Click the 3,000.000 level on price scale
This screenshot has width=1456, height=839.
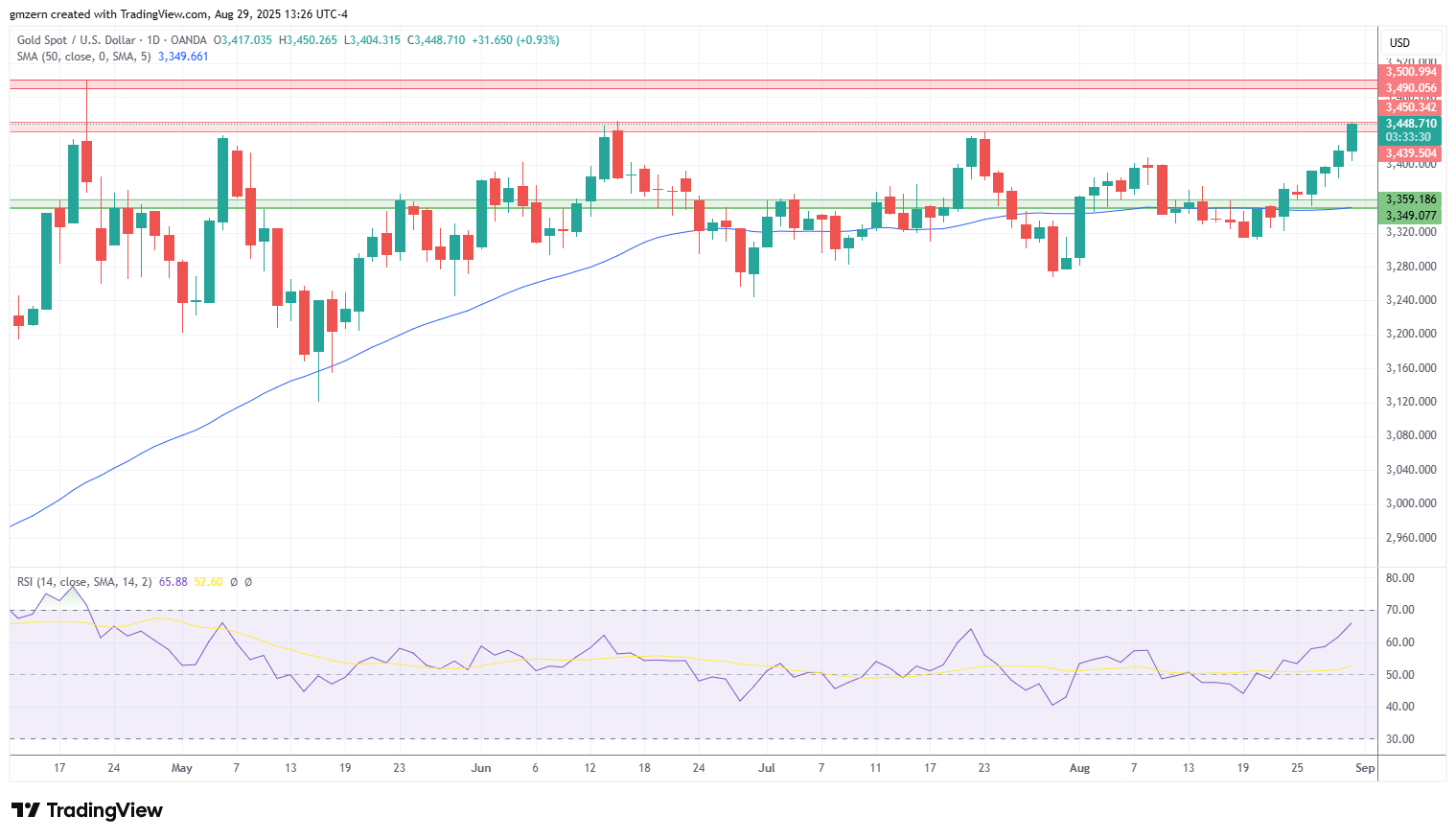(x=1411, y=503)
